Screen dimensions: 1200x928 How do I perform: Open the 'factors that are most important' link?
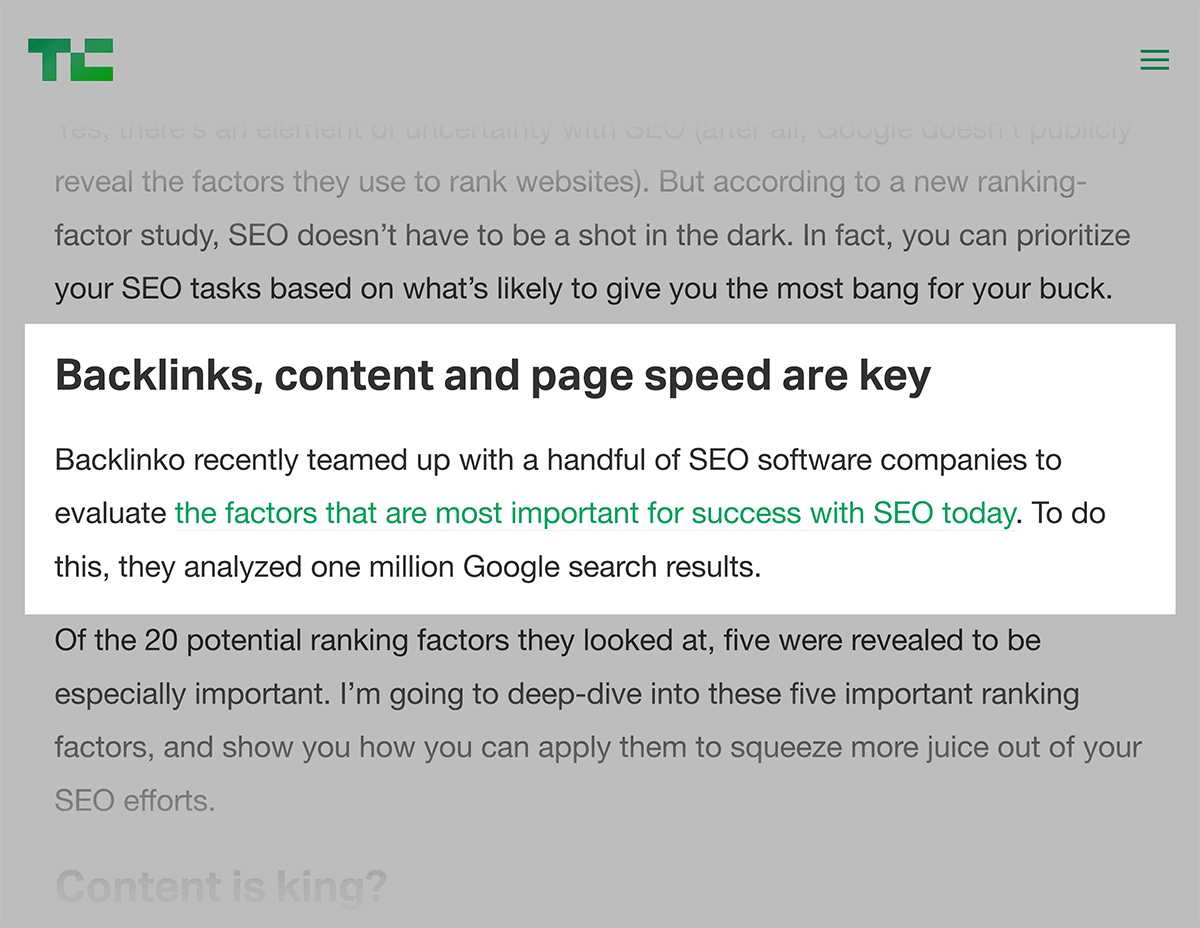pyautogui.click(x=595, y=514)
